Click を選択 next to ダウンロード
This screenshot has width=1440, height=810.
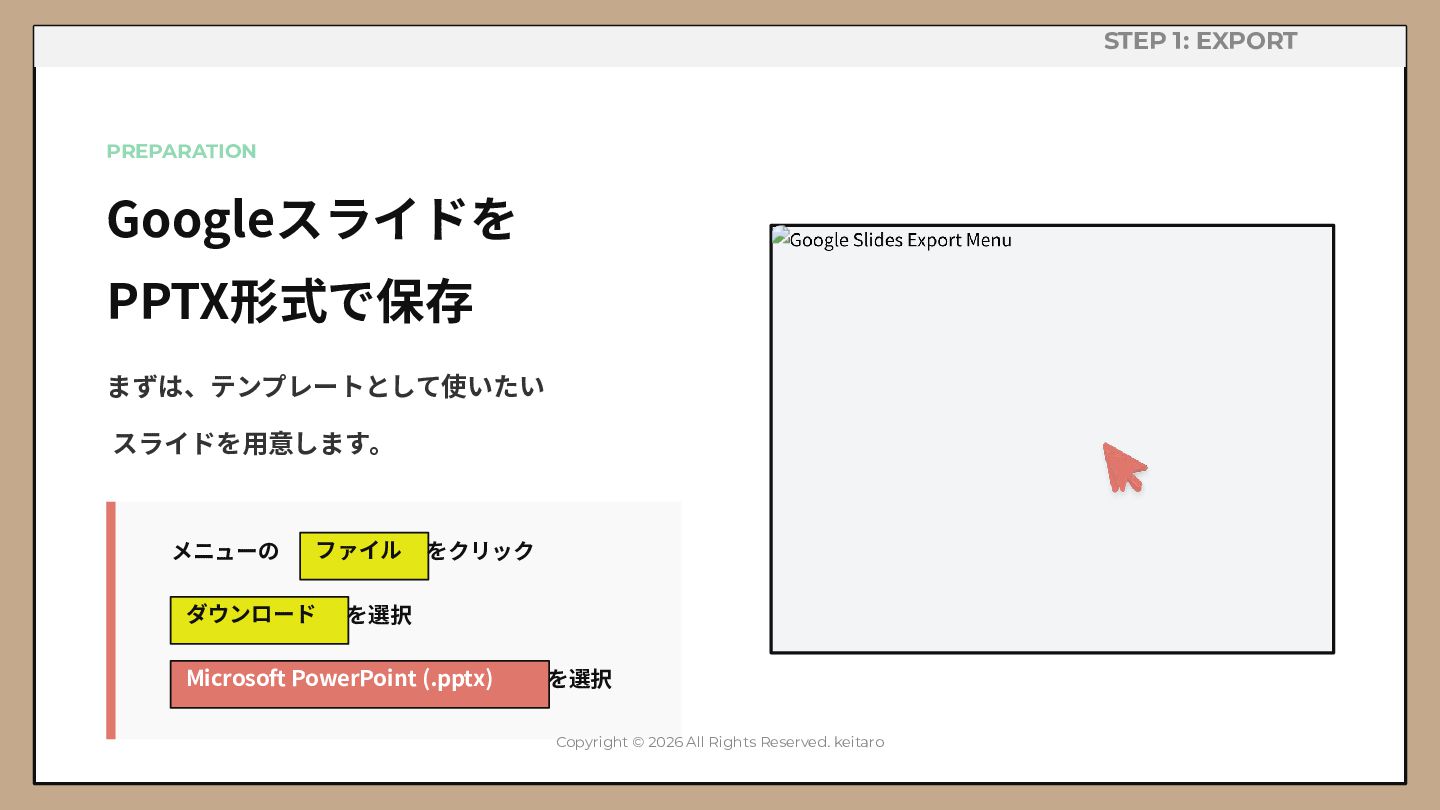pyautogui.click(x=379, y=615)
